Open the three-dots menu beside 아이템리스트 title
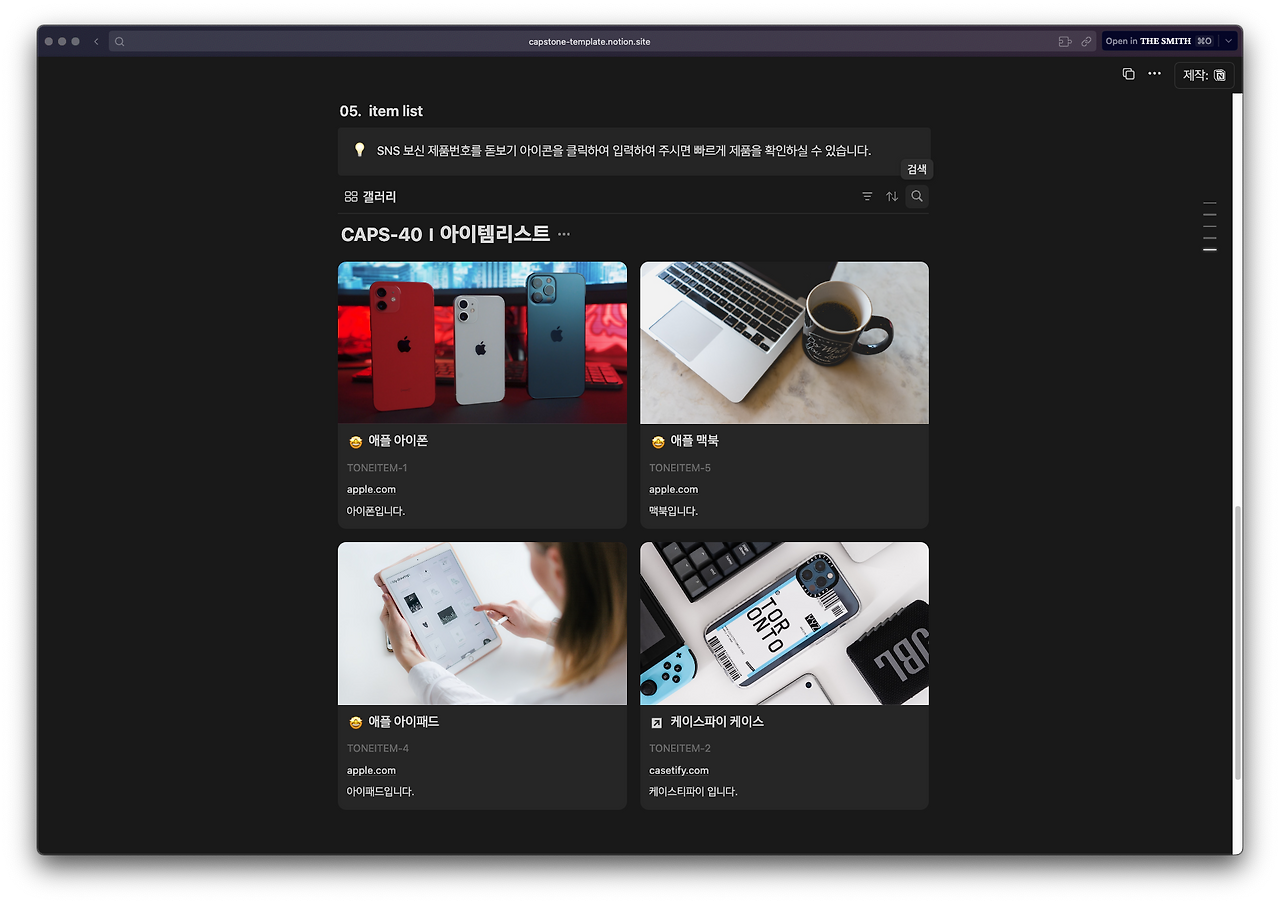Screen dimensions: 1280x904 tap(564, 234)
